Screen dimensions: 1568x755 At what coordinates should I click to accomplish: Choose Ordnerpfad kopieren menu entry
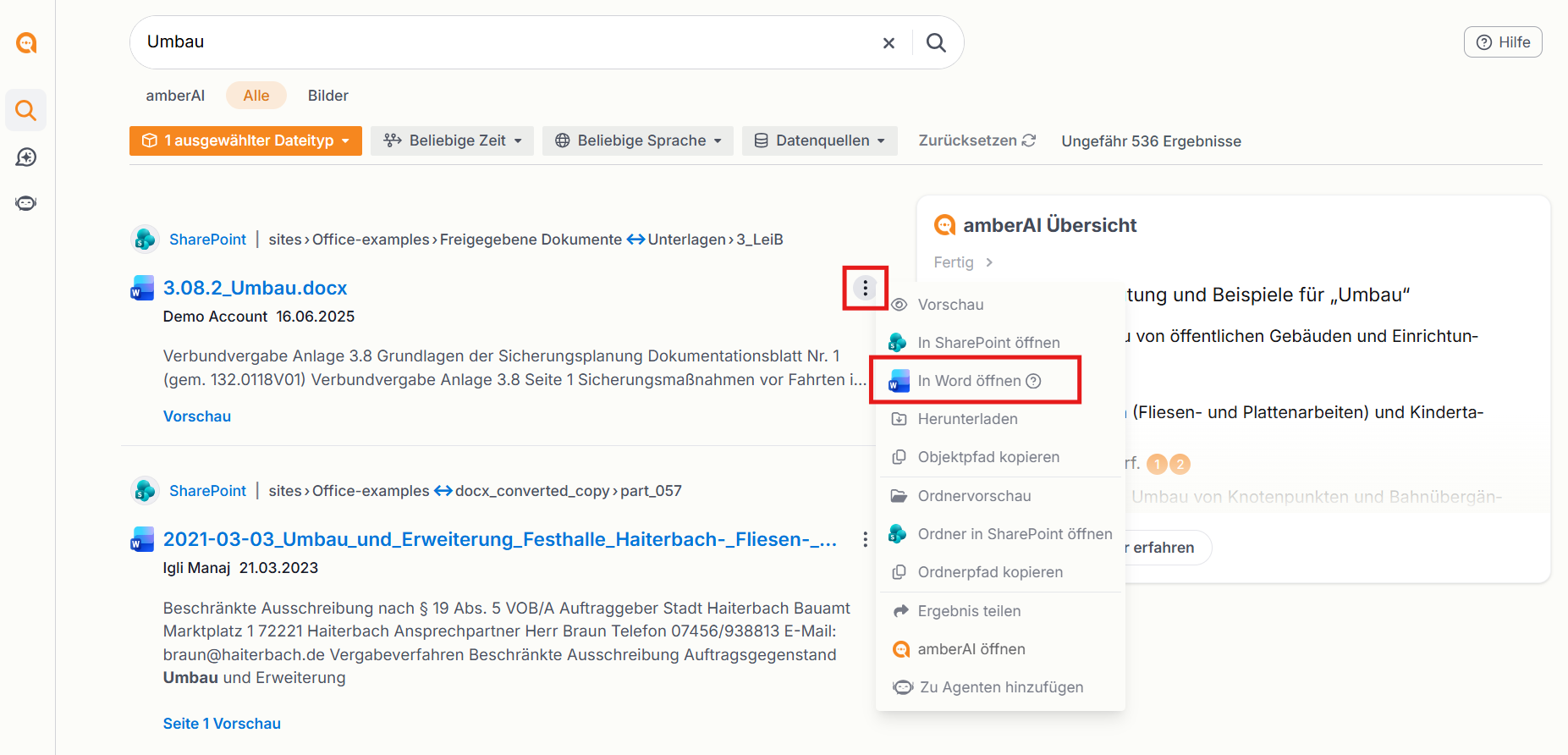1000,572
